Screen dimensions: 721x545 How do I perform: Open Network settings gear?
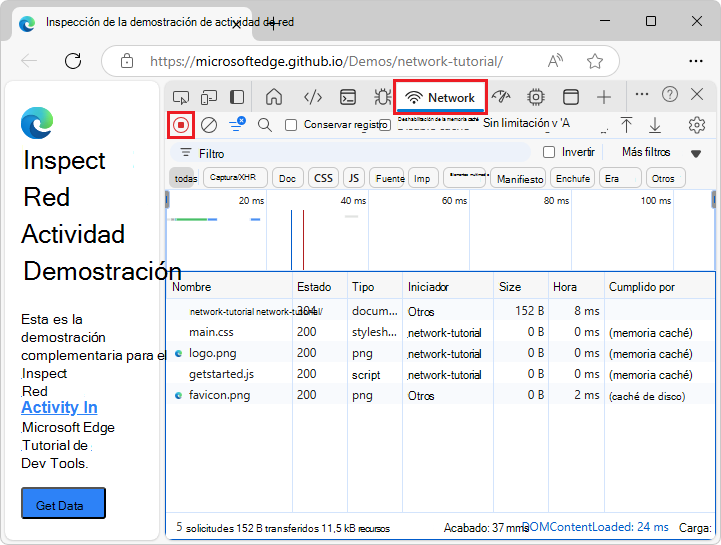696,125
